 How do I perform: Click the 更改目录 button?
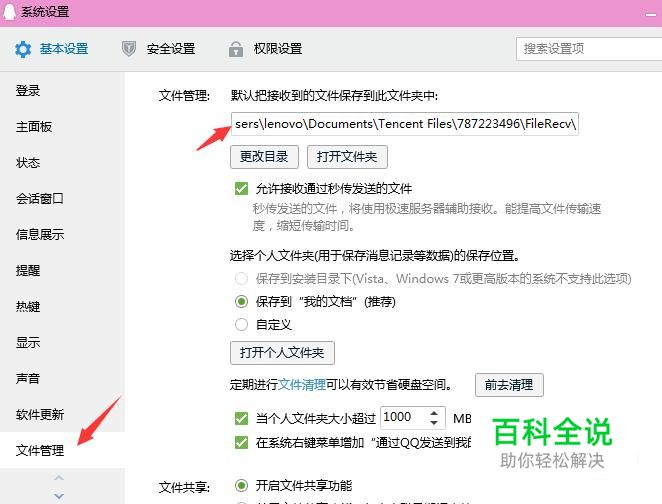click(264, 157)
